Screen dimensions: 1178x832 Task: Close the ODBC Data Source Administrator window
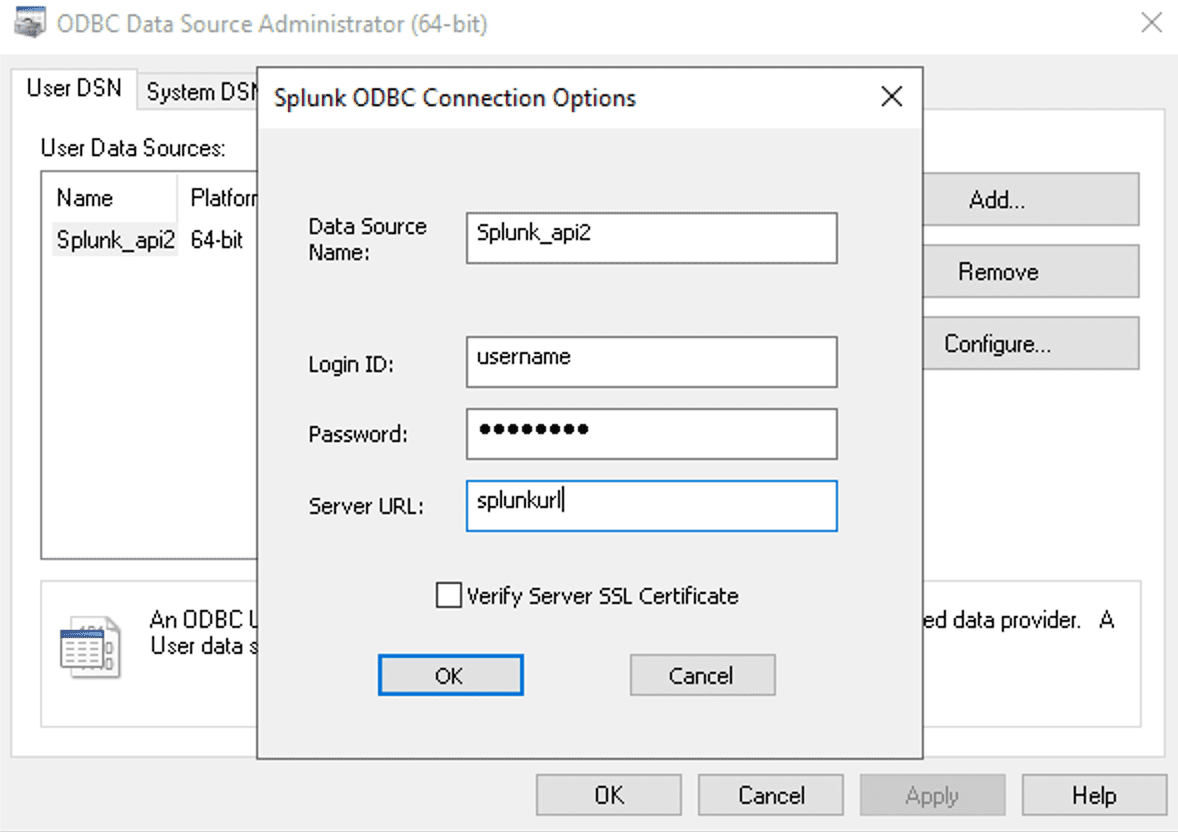[1151, 24]
